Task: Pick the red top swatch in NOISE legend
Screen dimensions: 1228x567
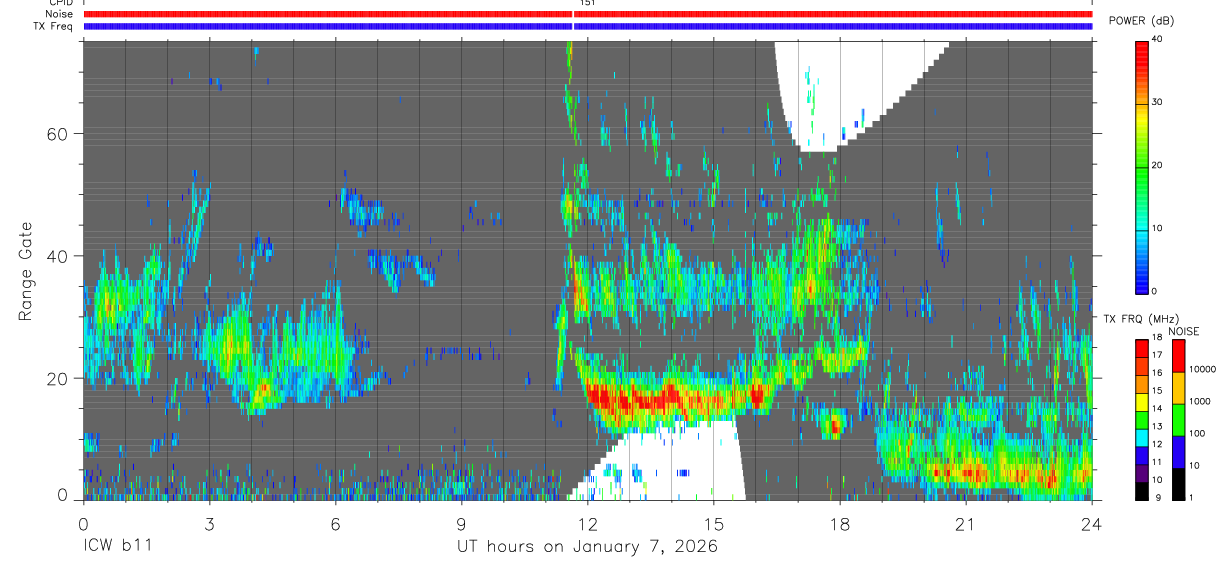Action: pos(1177,355)
